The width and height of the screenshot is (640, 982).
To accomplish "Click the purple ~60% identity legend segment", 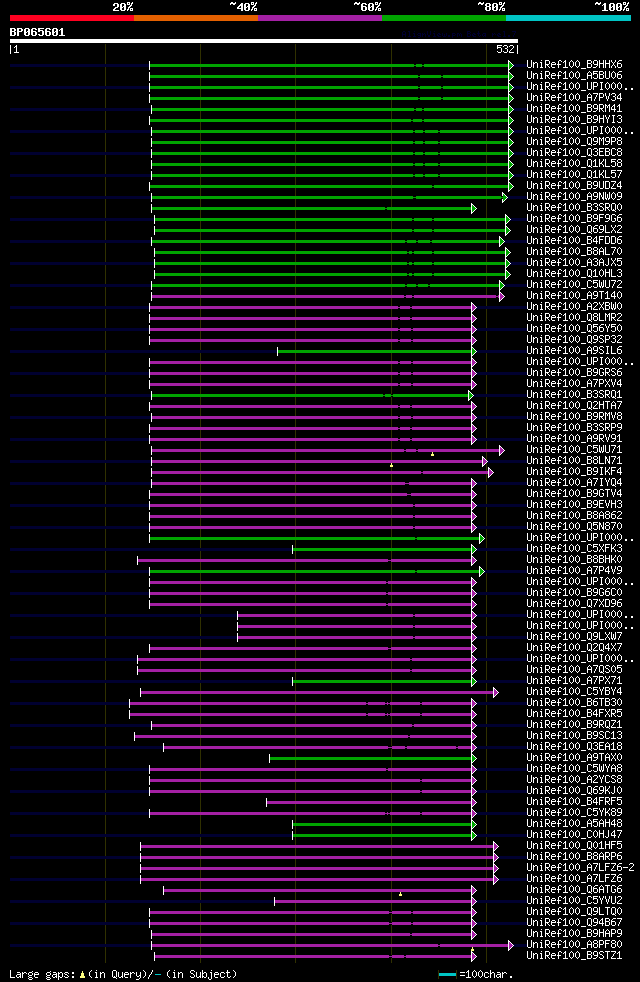I will point(320,18).
